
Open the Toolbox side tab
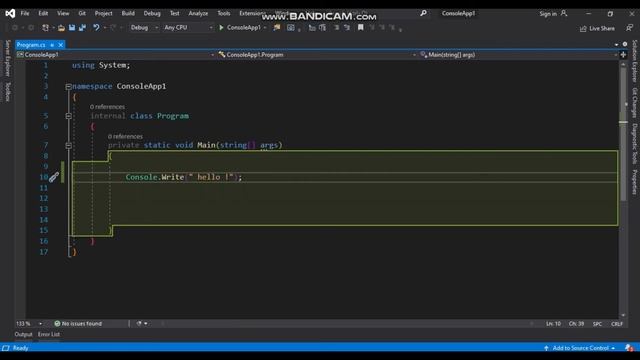click(7, 91)
